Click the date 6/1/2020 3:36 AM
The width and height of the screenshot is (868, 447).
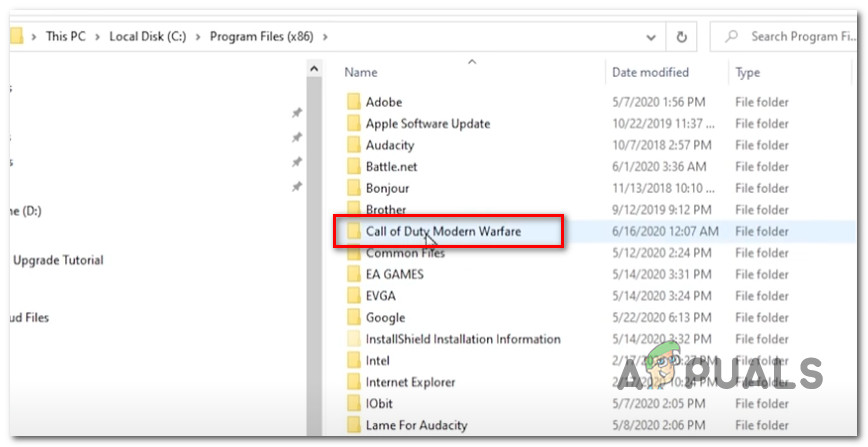(x=659, y=167)
